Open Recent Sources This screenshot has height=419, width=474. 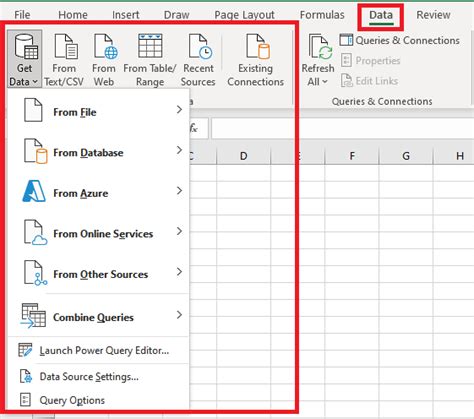198,59
